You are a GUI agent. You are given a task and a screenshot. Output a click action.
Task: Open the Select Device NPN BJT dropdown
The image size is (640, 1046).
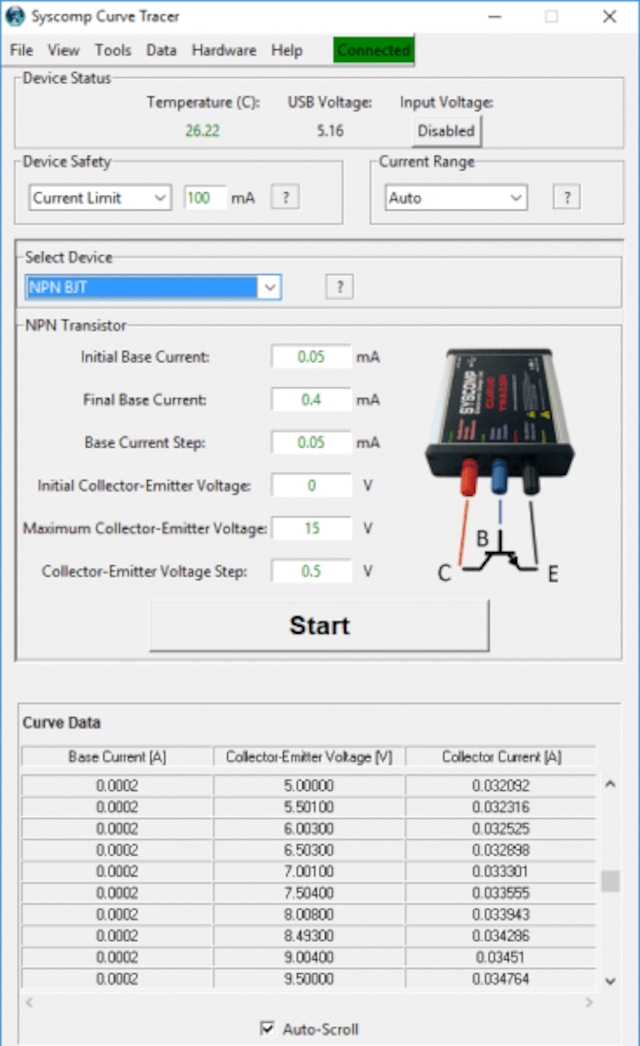(153, 288)
